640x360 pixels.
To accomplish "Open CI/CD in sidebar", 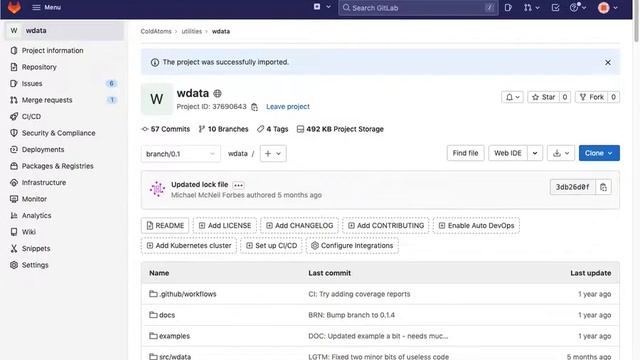I will (31, 117).
